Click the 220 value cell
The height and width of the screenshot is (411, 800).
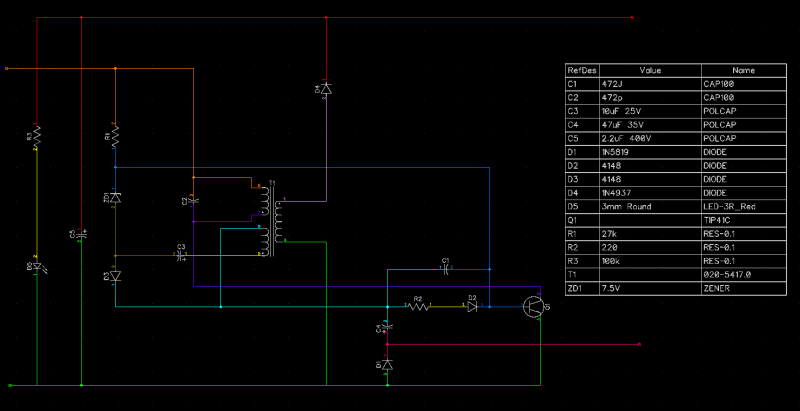click(x=651, y=248)
